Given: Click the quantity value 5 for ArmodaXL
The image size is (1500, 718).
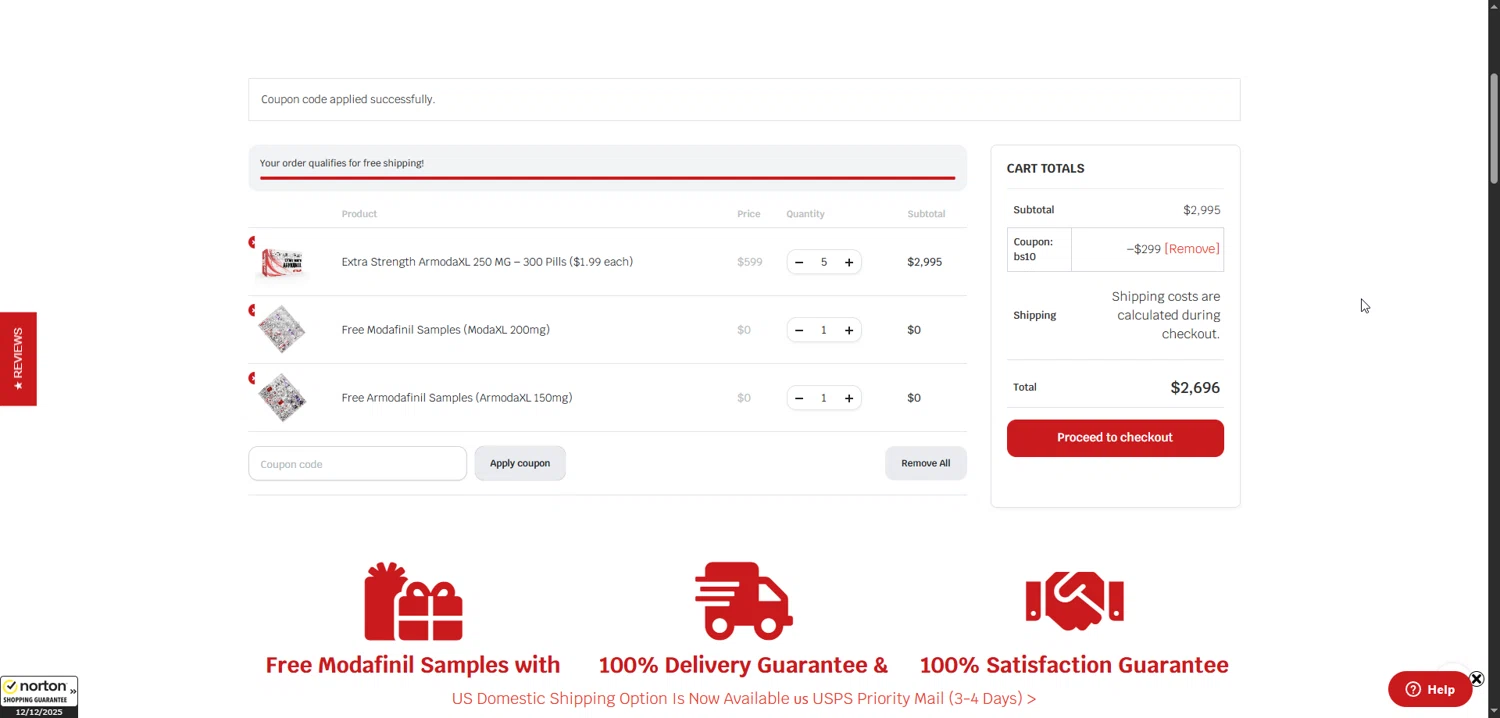Looking at the screenshot, I should click(x=824, y=262).
